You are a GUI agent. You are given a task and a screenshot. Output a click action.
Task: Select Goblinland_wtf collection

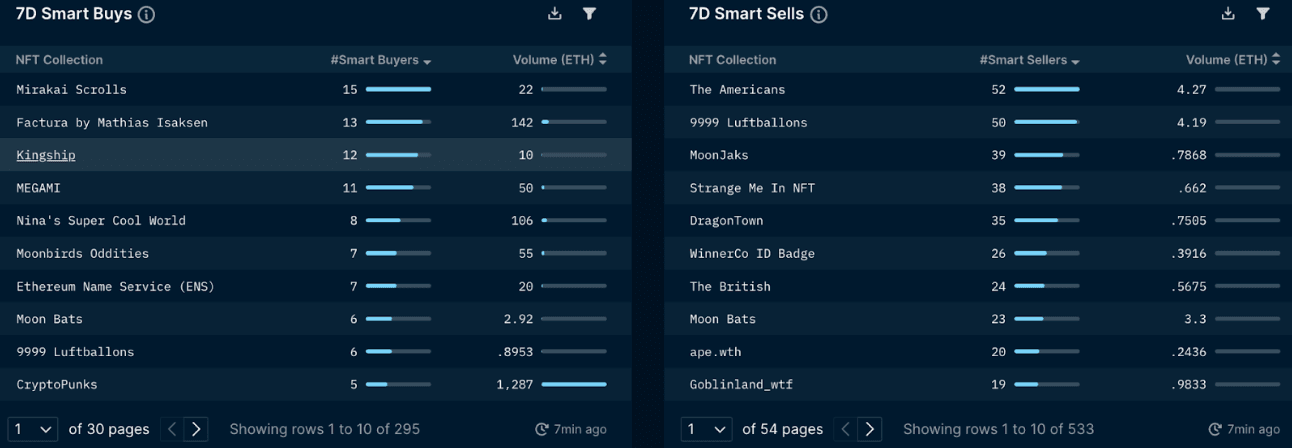(x=741, y=385)
